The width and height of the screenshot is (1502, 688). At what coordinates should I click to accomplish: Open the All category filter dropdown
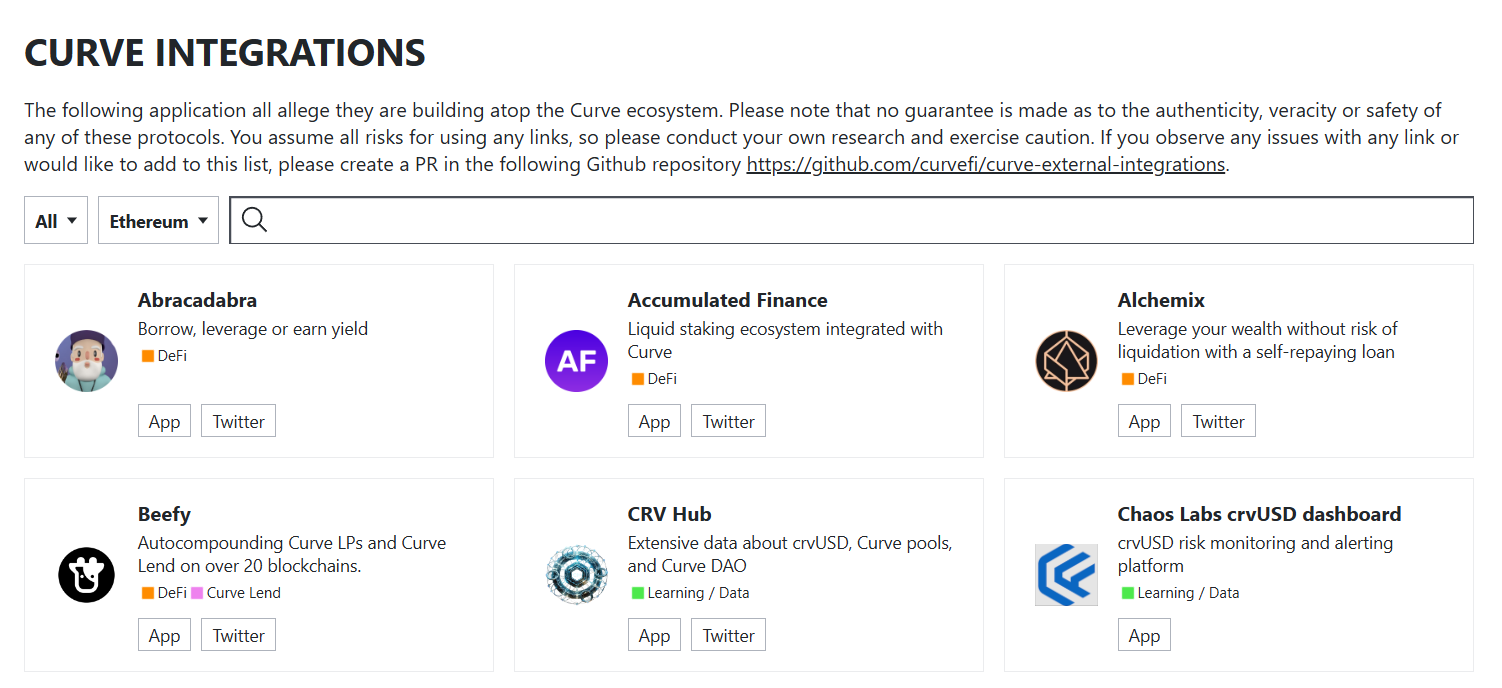56,221
